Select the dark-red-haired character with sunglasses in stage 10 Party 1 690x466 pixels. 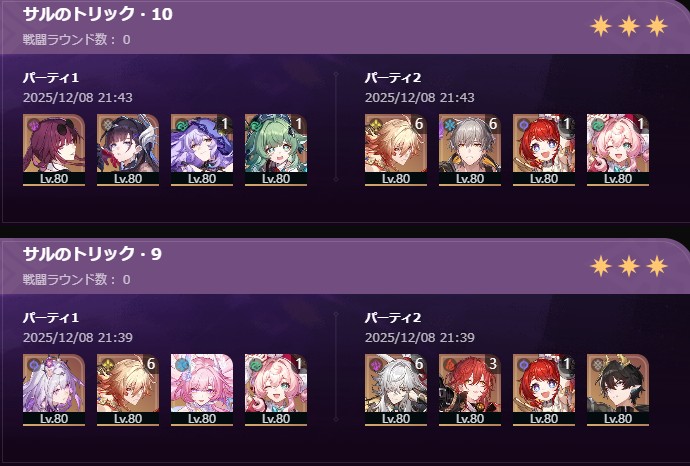click(54, 150)
